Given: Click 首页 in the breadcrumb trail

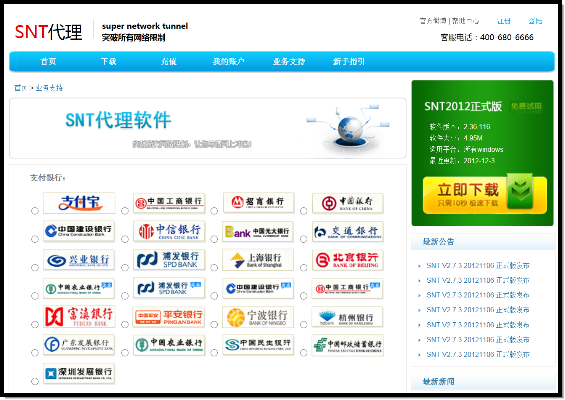Looking at the screenshot, I should click(x=20, y=88).
